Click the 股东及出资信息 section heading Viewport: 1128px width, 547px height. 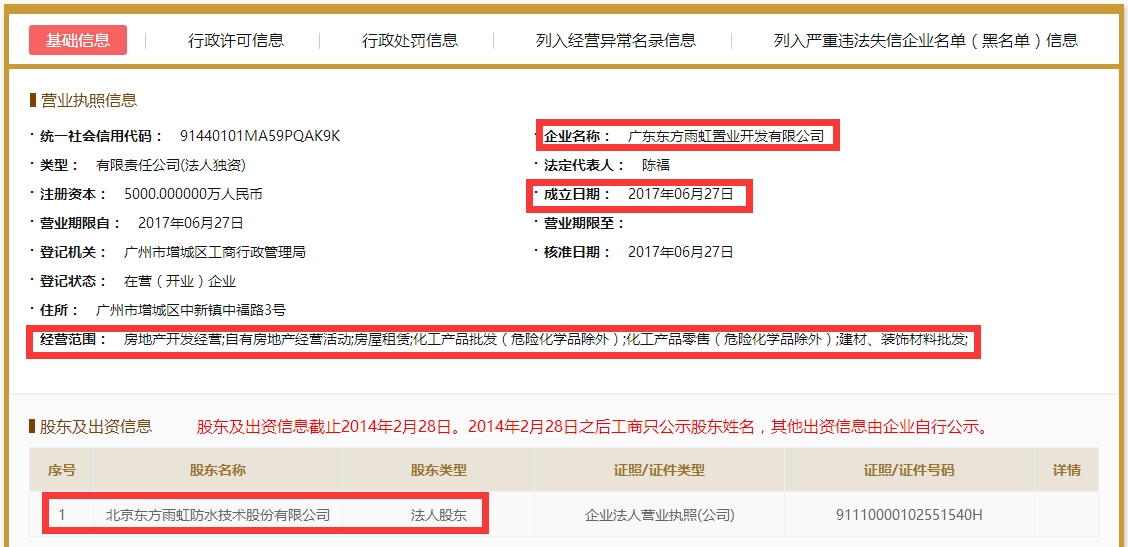pyautogui.click(x=96, y=427)
